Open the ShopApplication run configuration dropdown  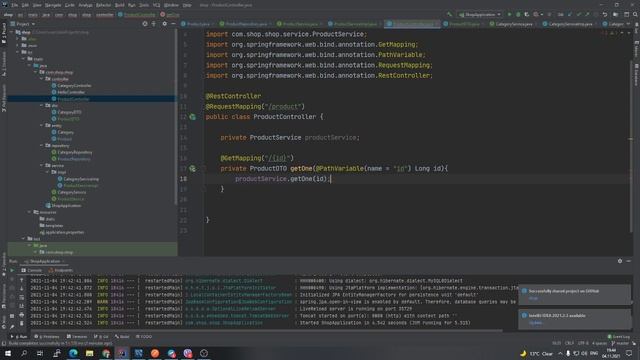[480, 15]
